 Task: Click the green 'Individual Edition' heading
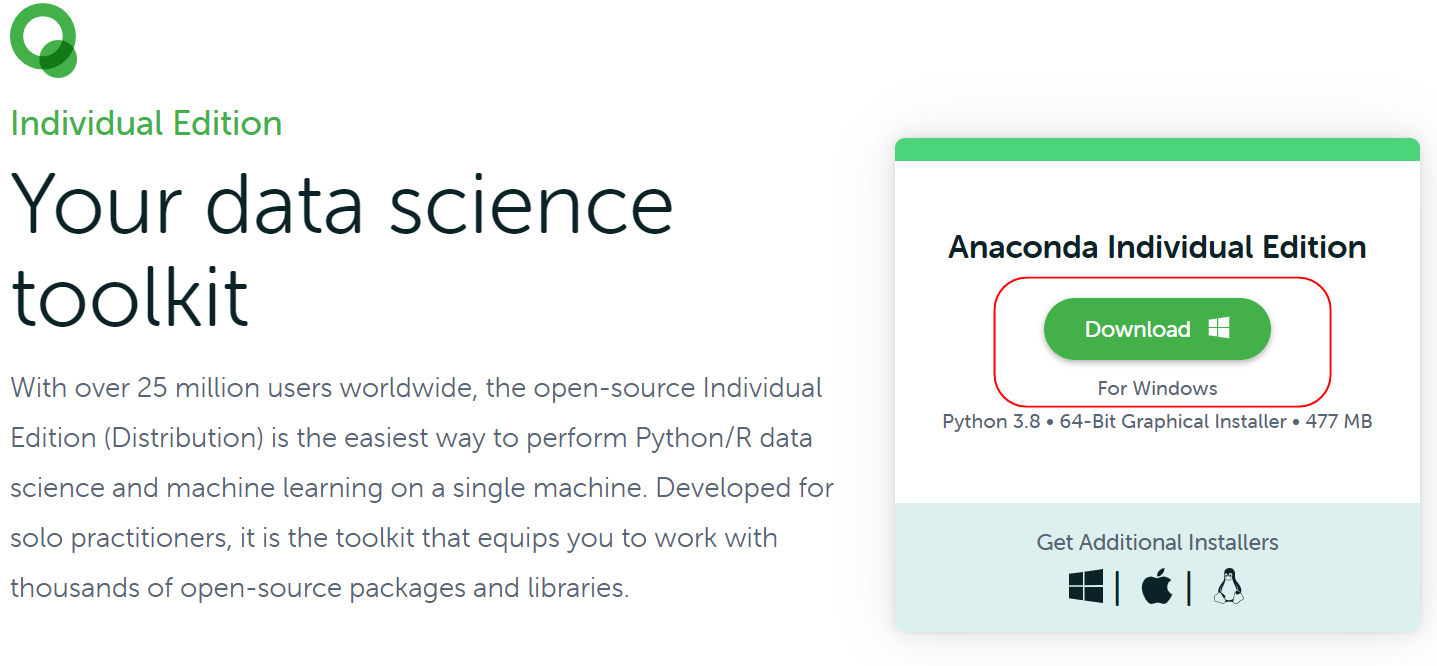tap(146, 124)
